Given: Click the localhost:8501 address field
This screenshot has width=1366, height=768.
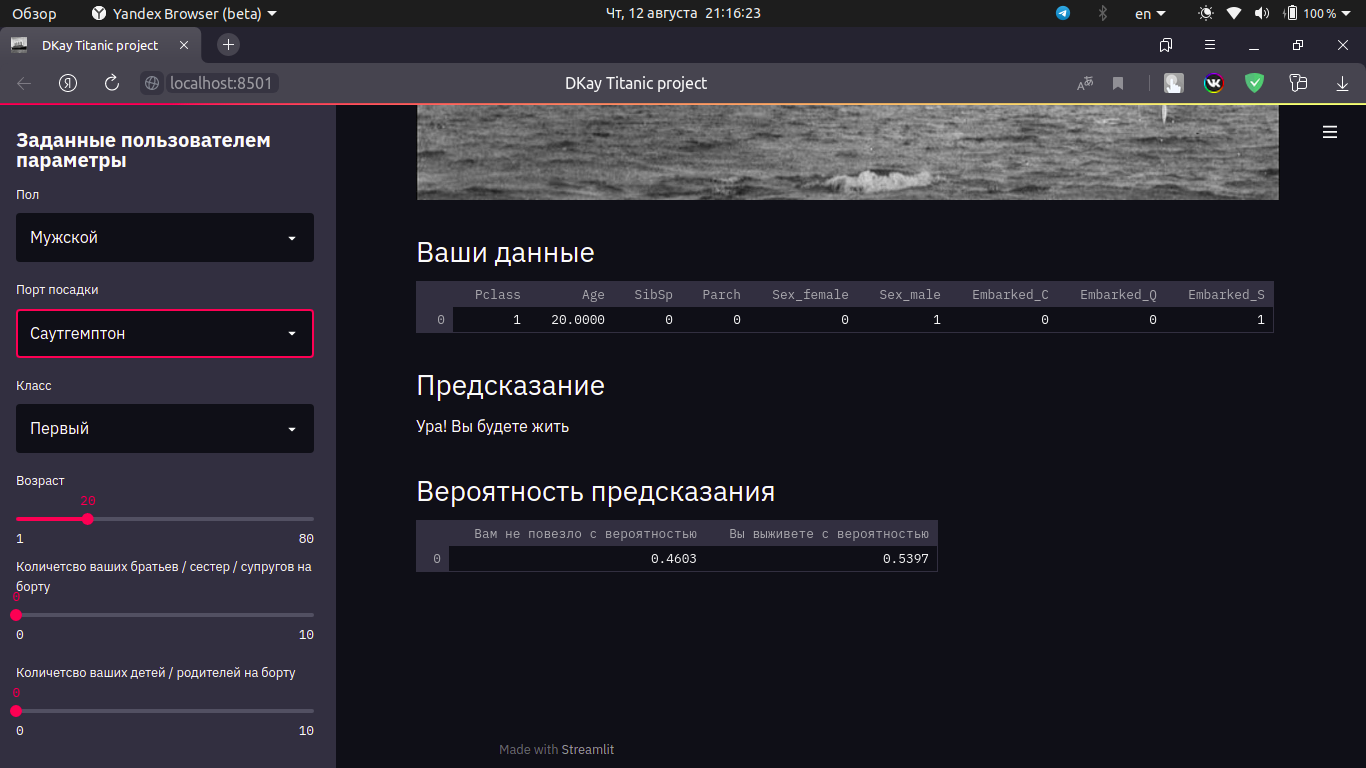Looking at the screenshot, I should (221, 83).
